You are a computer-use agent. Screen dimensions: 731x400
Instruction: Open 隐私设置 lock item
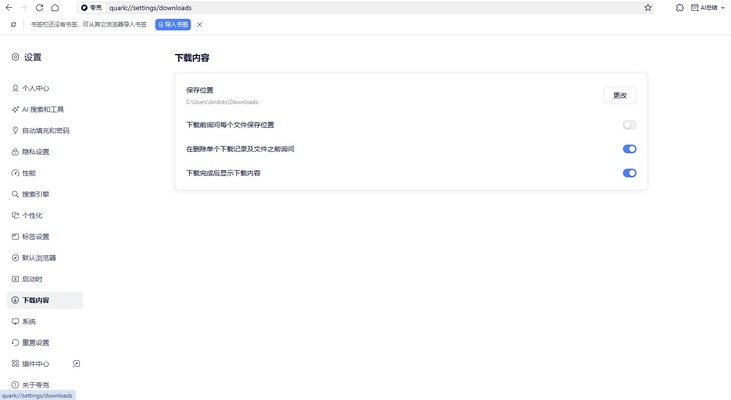[30, 152]
